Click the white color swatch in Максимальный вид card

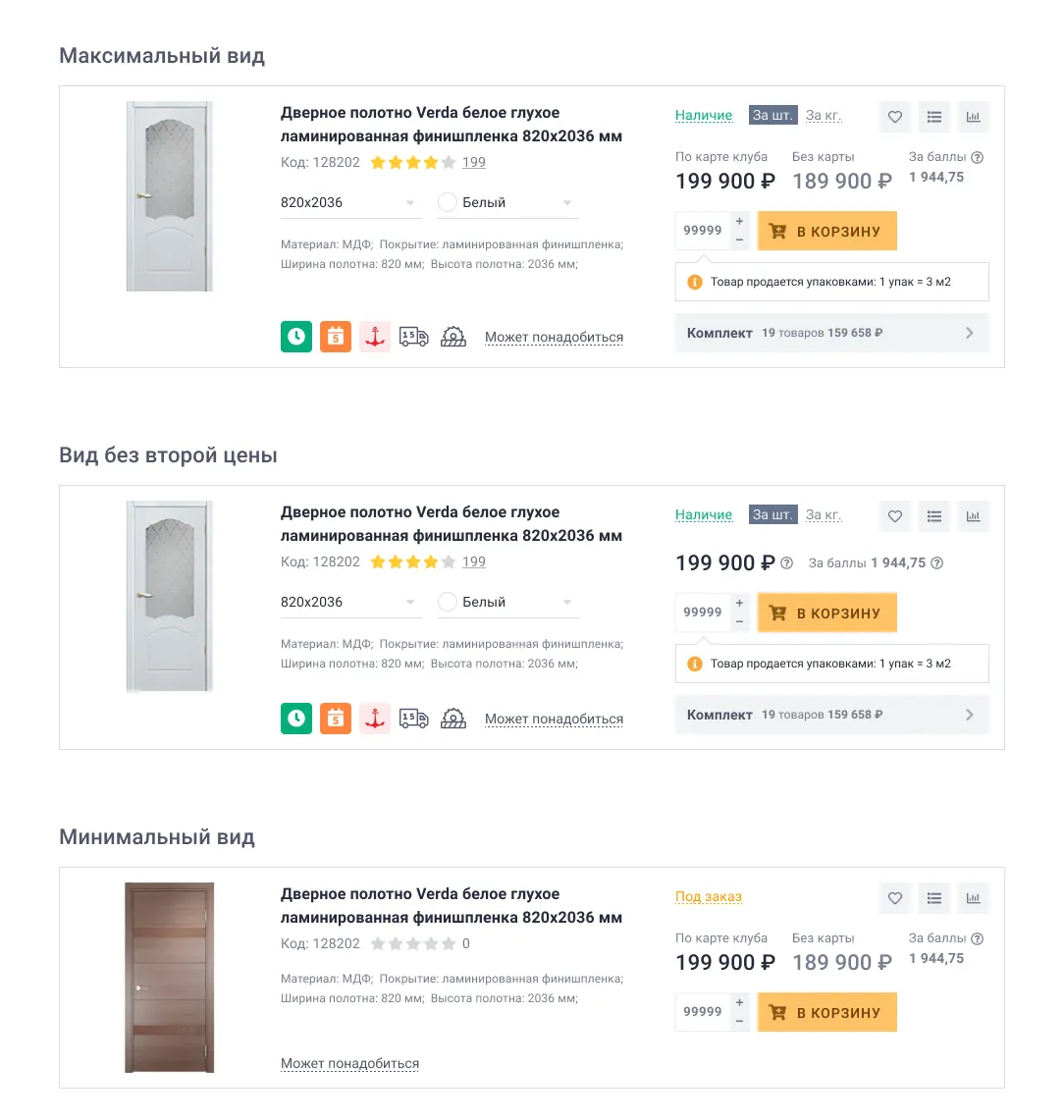pos(448,203)
